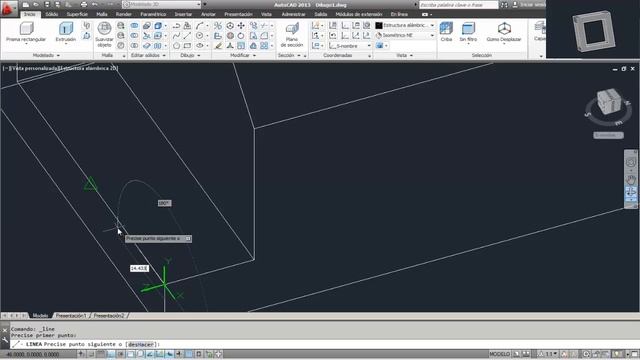Click the deshacer option in command line
This screenshot has width=640, height=360.
(141, 344)
